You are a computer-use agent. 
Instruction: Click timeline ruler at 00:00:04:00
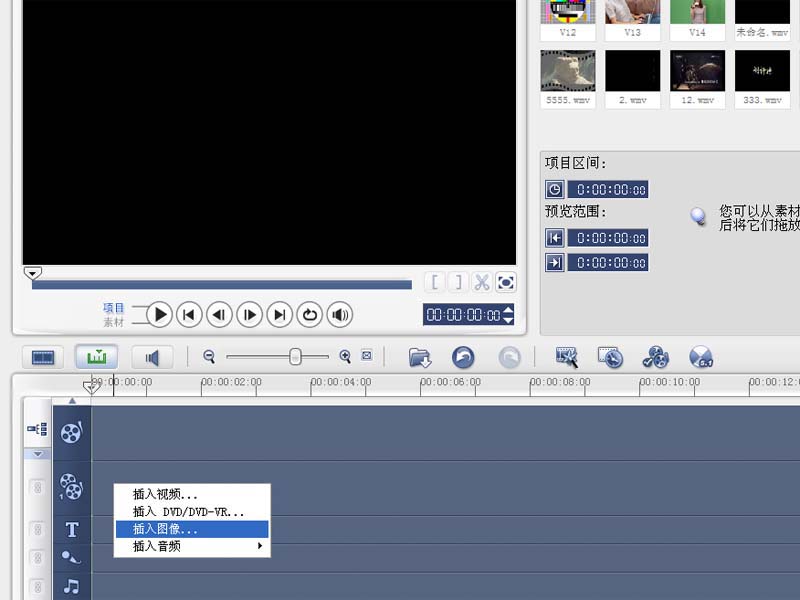(x=341, y=382)
